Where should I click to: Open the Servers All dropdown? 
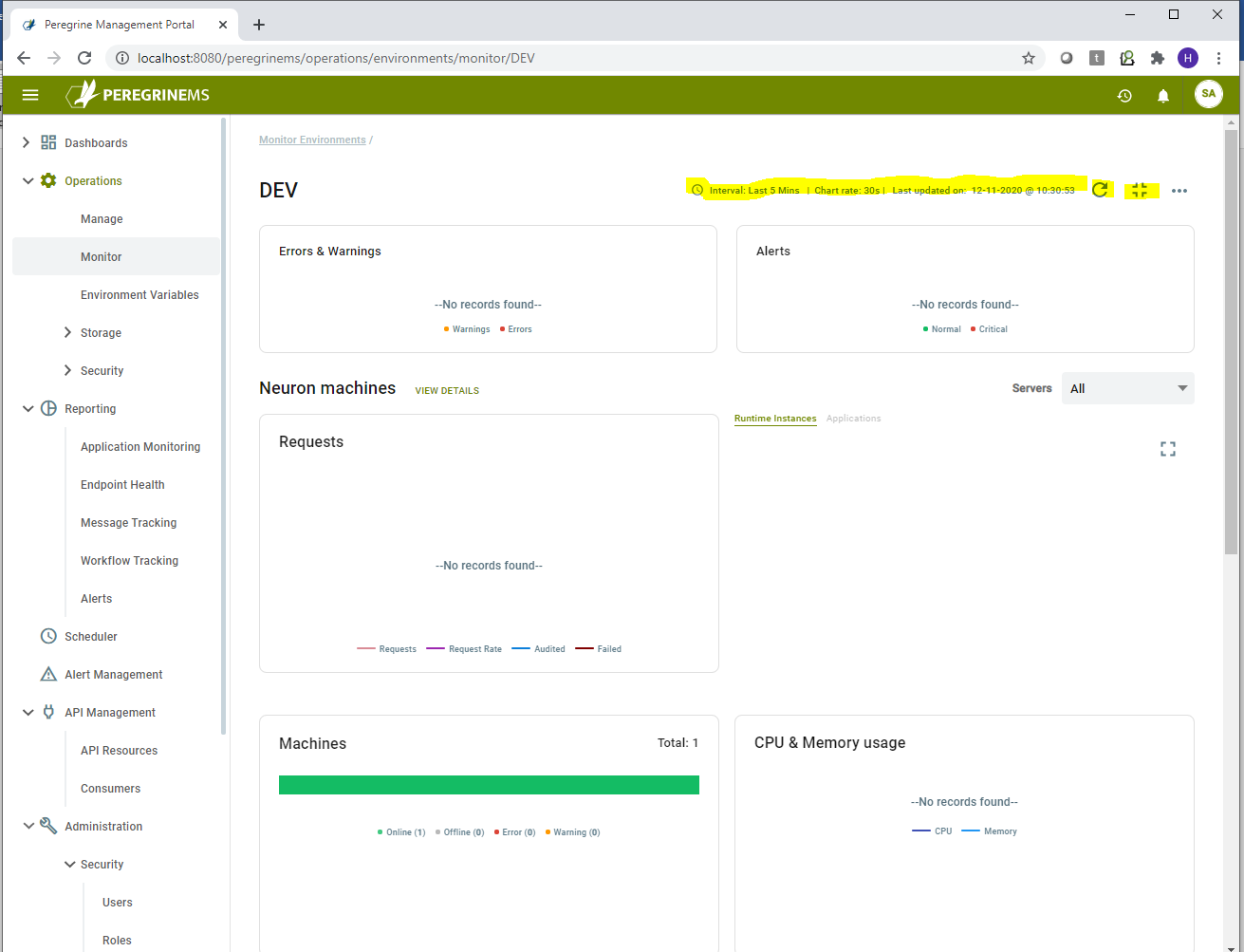coord(1128,388)
